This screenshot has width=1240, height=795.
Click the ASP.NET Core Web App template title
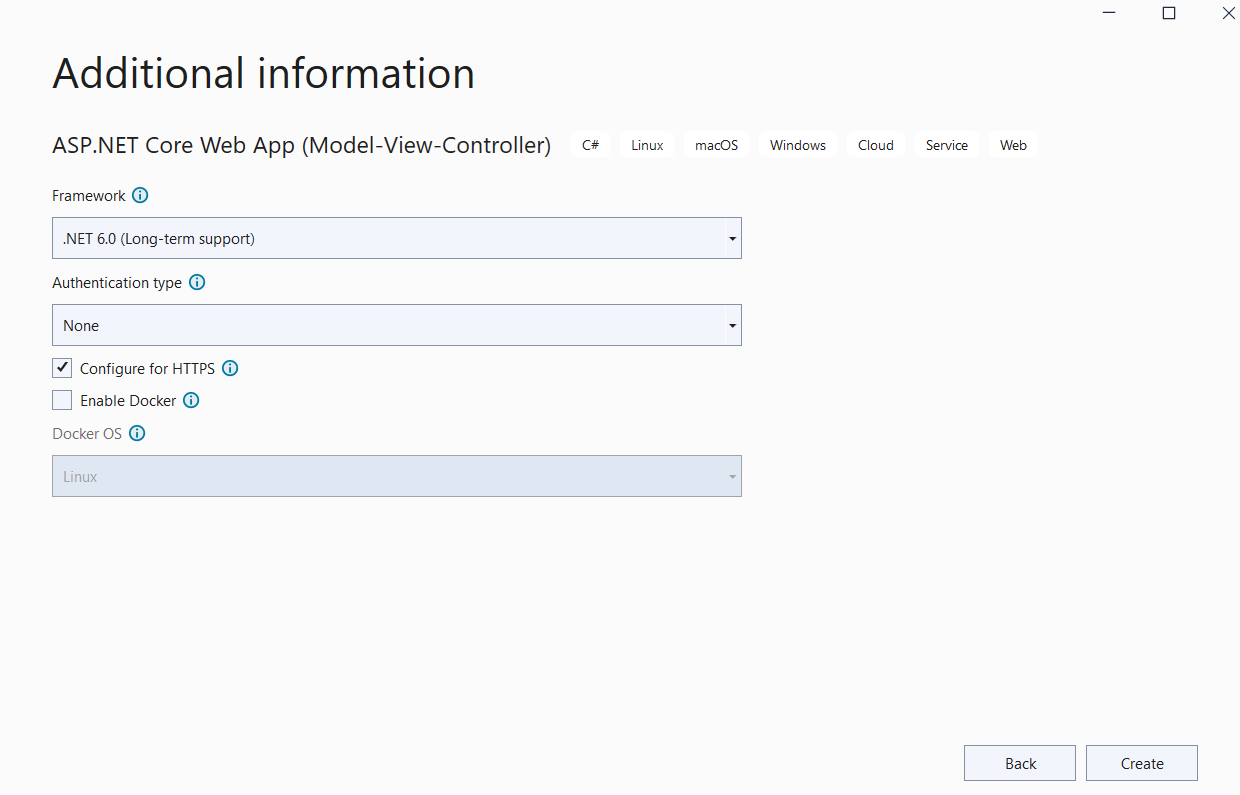[302, 146]
